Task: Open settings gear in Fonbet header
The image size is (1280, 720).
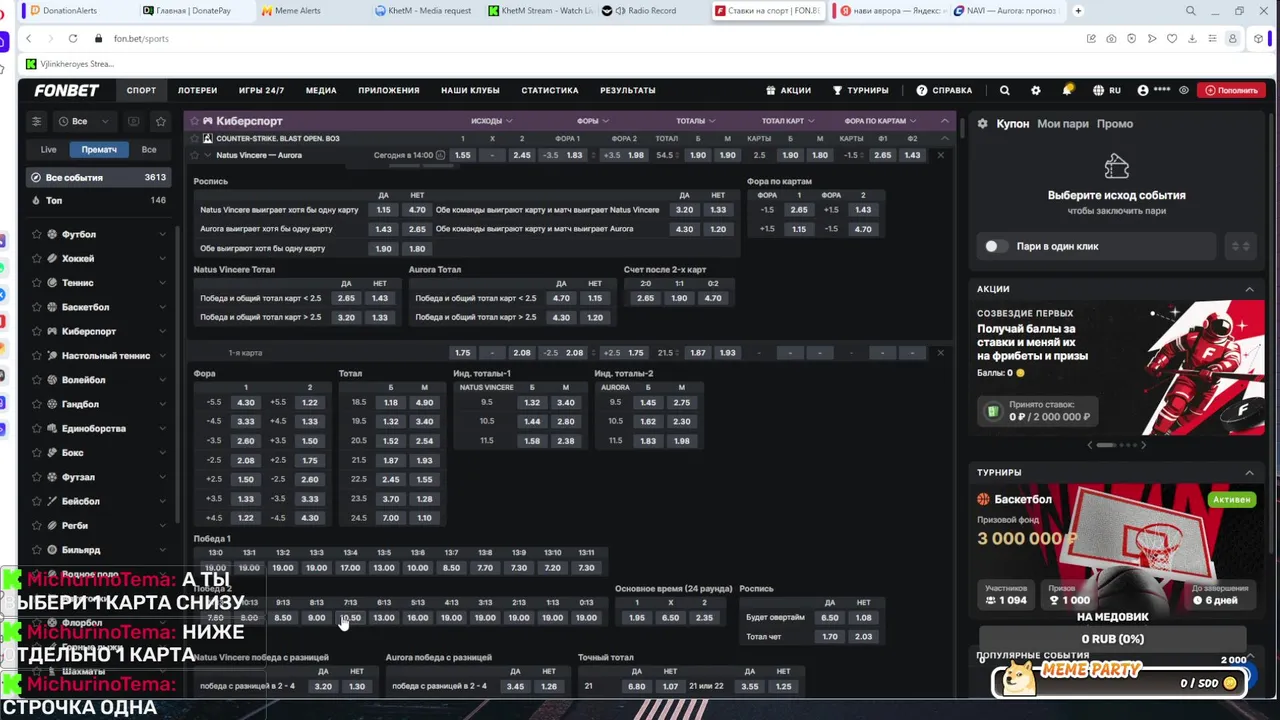Action: [x=1036, y=90]
